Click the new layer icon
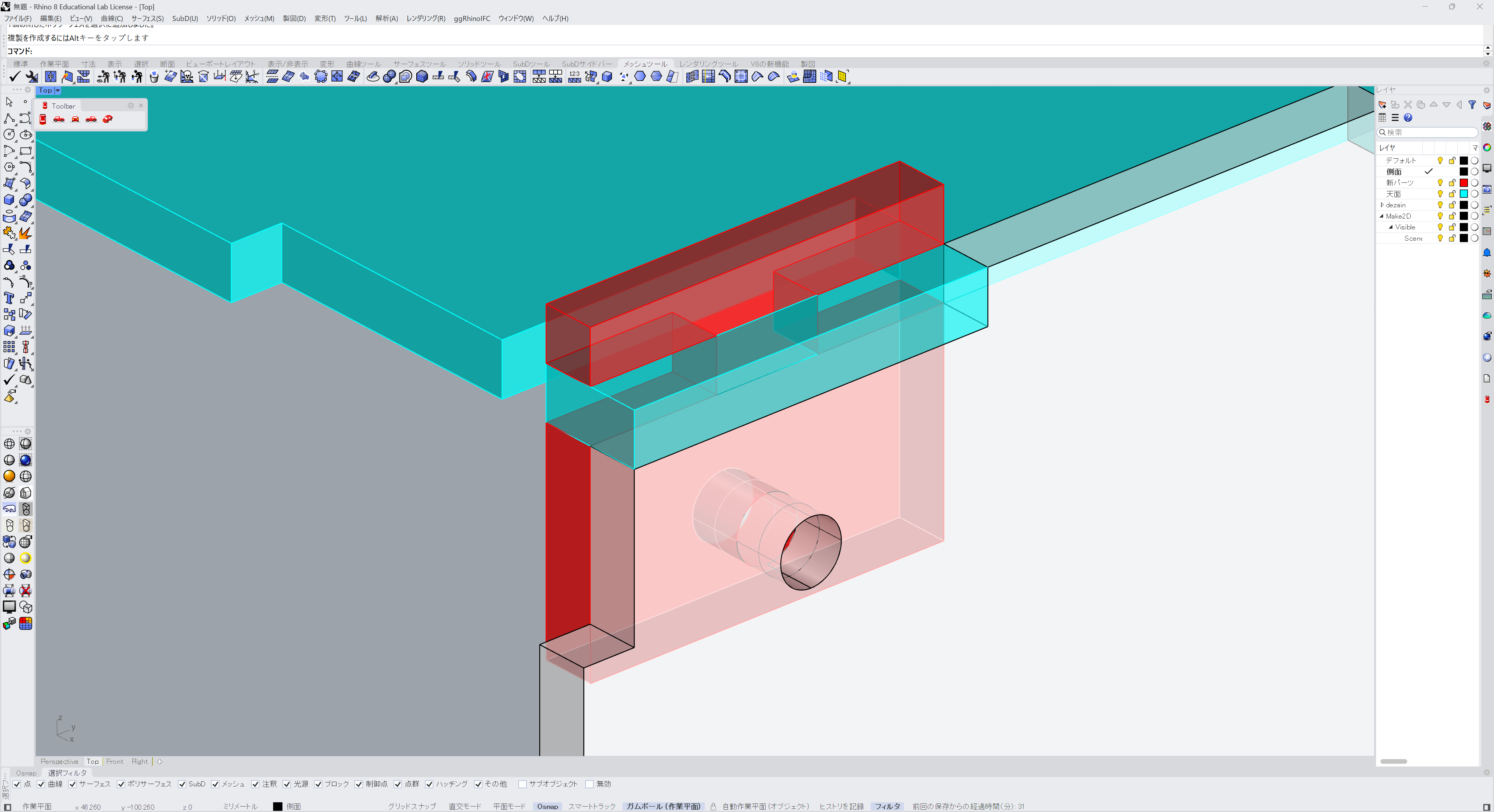The height and width of the screenshot is (812, 1494). pos(1382,105)
